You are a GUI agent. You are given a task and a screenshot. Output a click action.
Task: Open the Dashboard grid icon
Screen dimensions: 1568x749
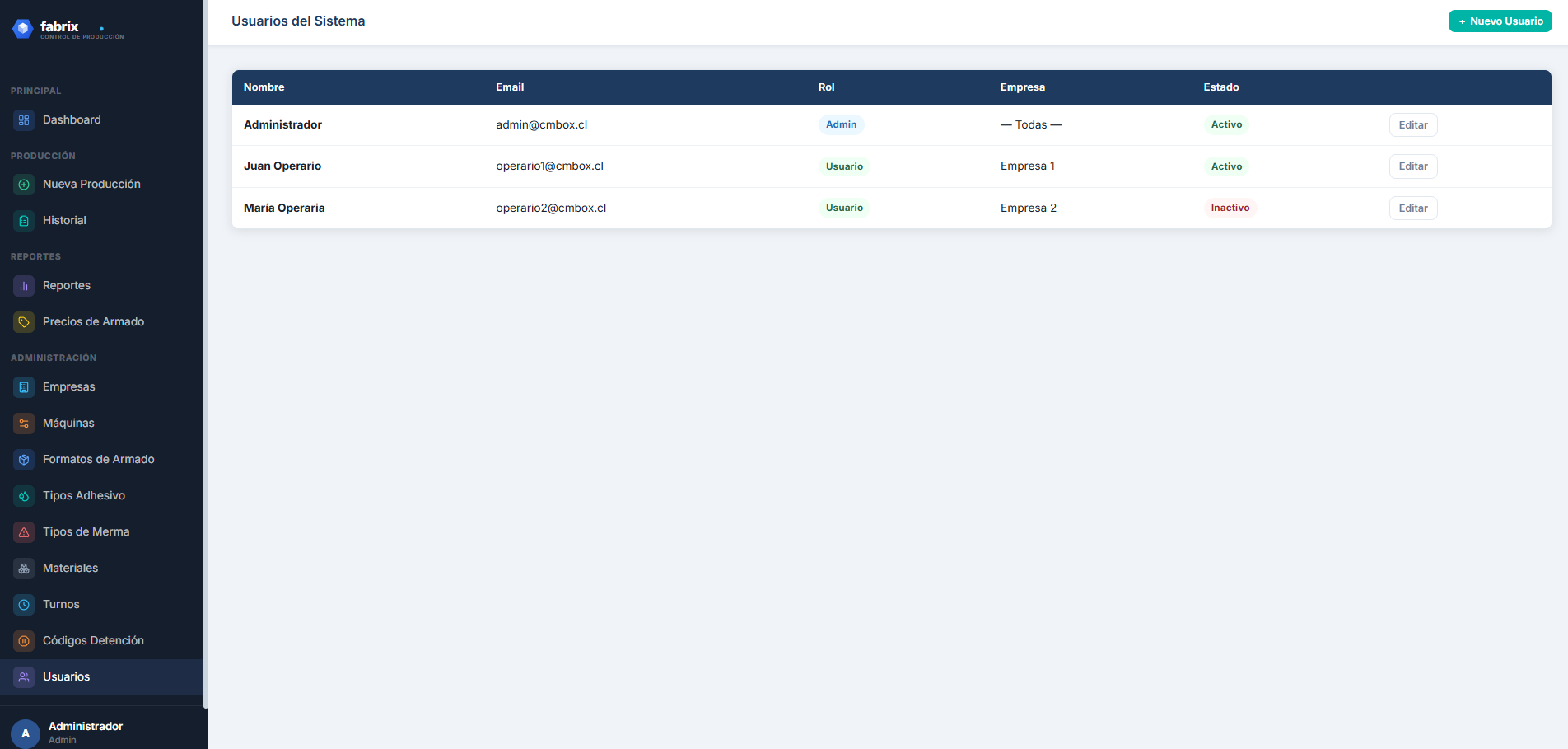tap(24, 120)
